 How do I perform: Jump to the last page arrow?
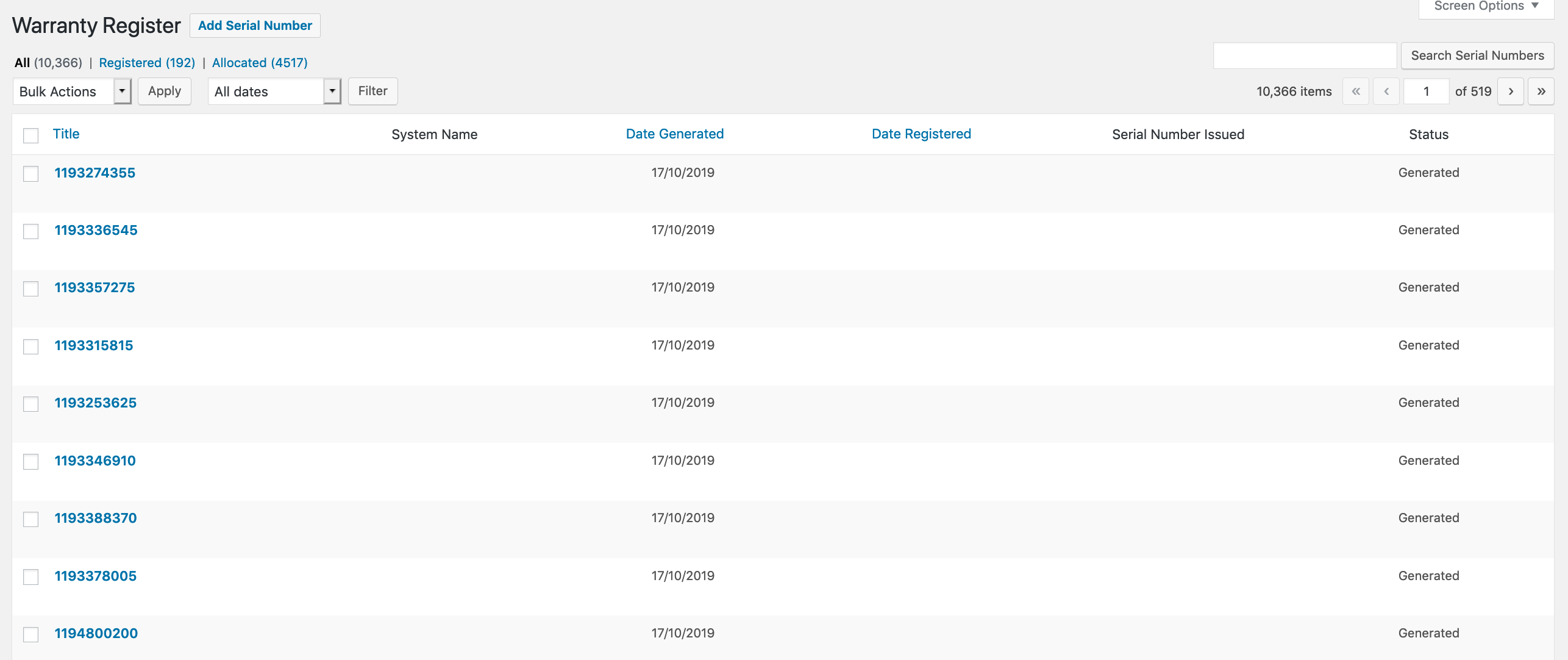pos(1541,91)
